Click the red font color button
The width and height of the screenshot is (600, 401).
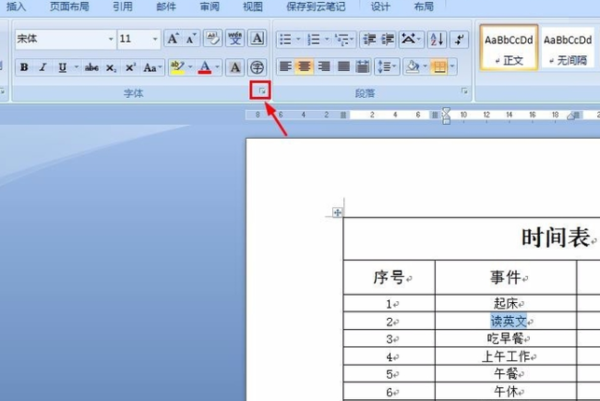(x=205, y=68)
